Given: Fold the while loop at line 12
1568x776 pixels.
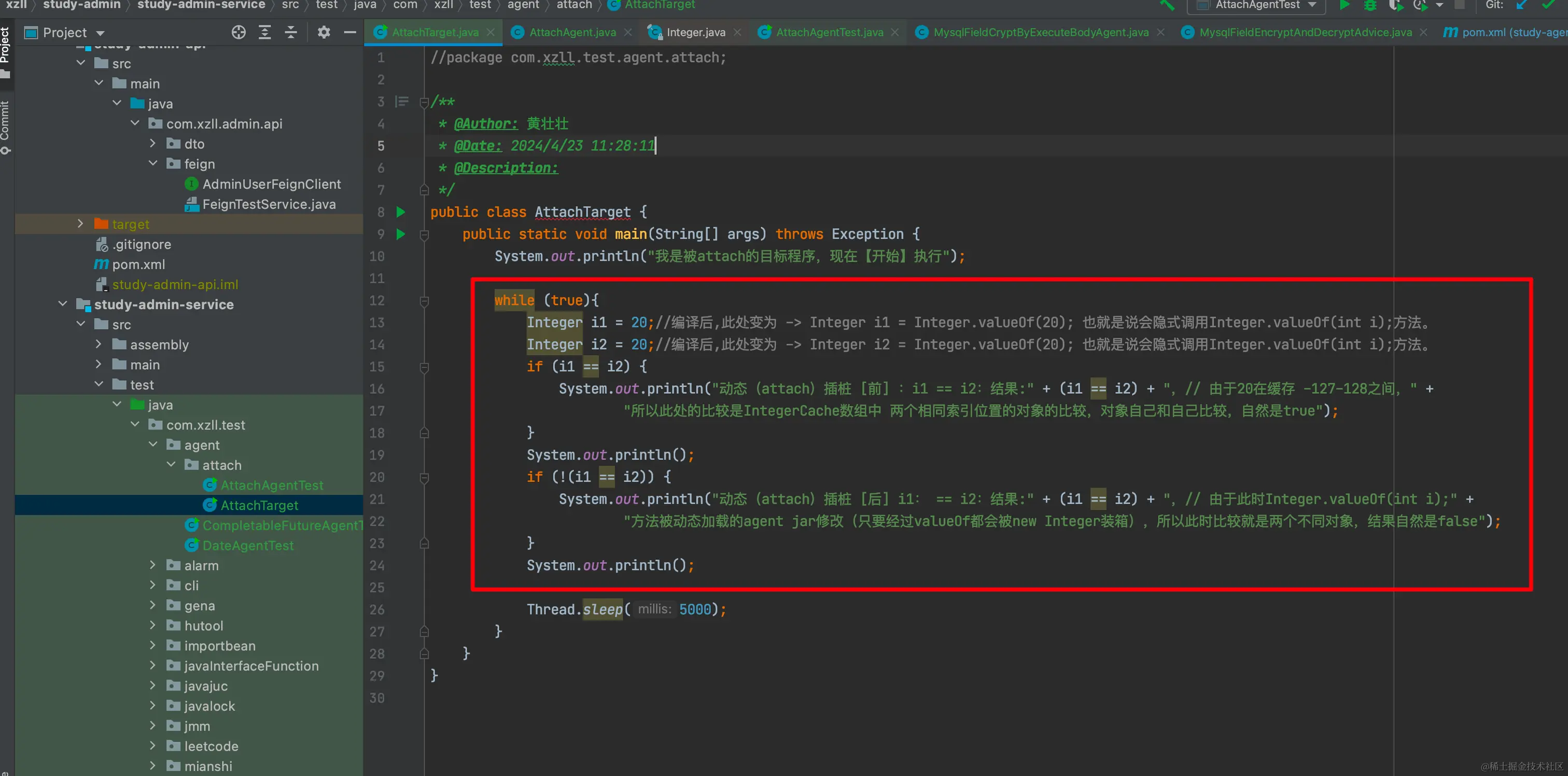Looking at the screenshot, I should tap(424, 301).
